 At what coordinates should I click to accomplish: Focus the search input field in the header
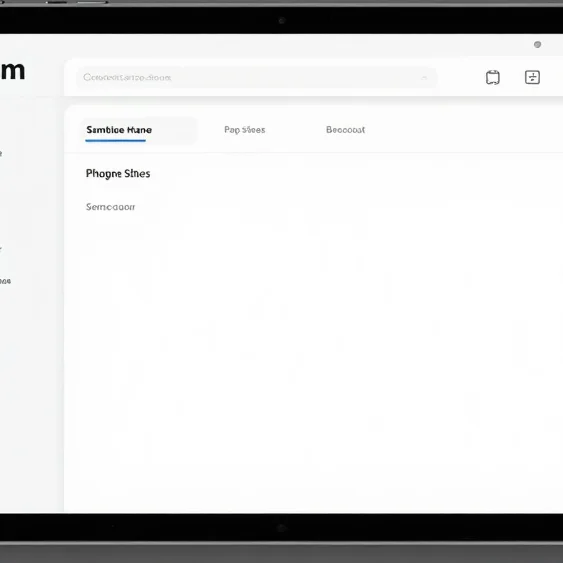(x=256, y=78)
